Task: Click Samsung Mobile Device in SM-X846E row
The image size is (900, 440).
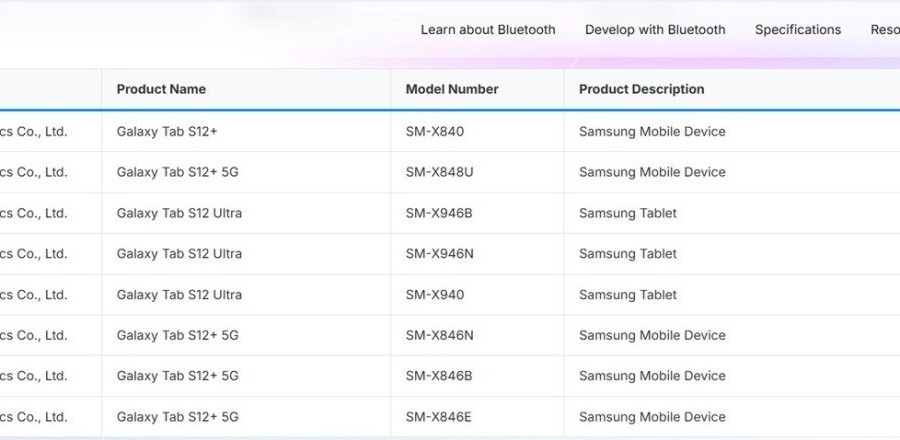Action: [x=652, y=416]
